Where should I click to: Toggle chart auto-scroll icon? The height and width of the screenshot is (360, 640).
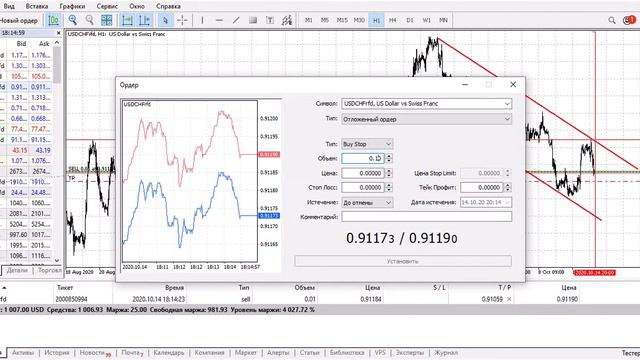click(127, 20)
